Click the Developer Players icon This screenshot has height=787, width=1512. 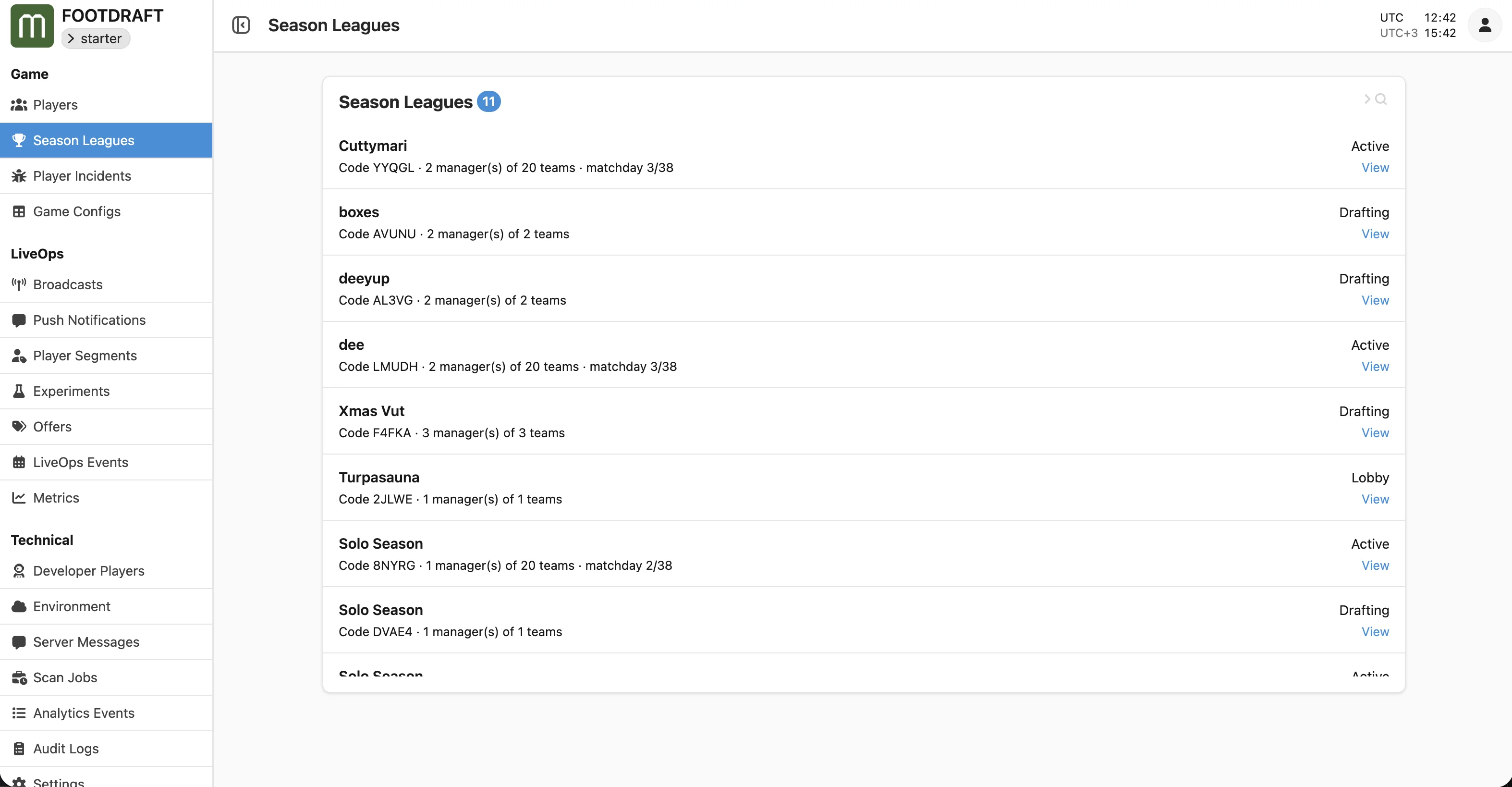tap(19, 571)
